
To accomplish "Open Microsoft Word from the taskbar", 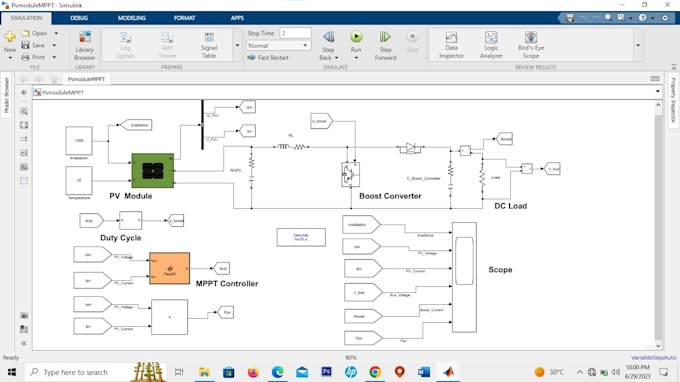I will click(424, 372).
